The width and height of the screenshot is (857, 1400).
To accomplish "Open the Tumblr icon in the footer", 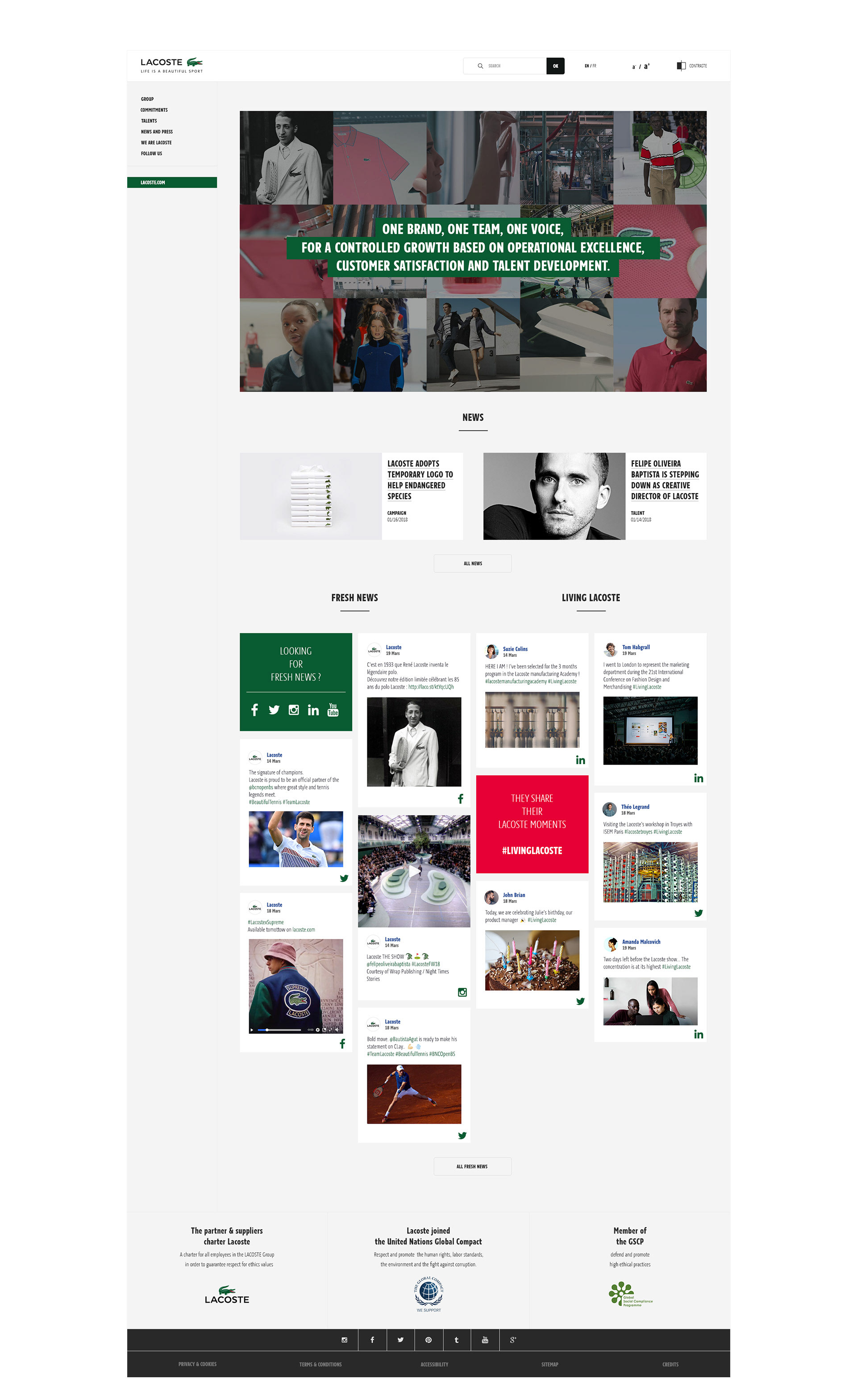I will pos(457,1340).
